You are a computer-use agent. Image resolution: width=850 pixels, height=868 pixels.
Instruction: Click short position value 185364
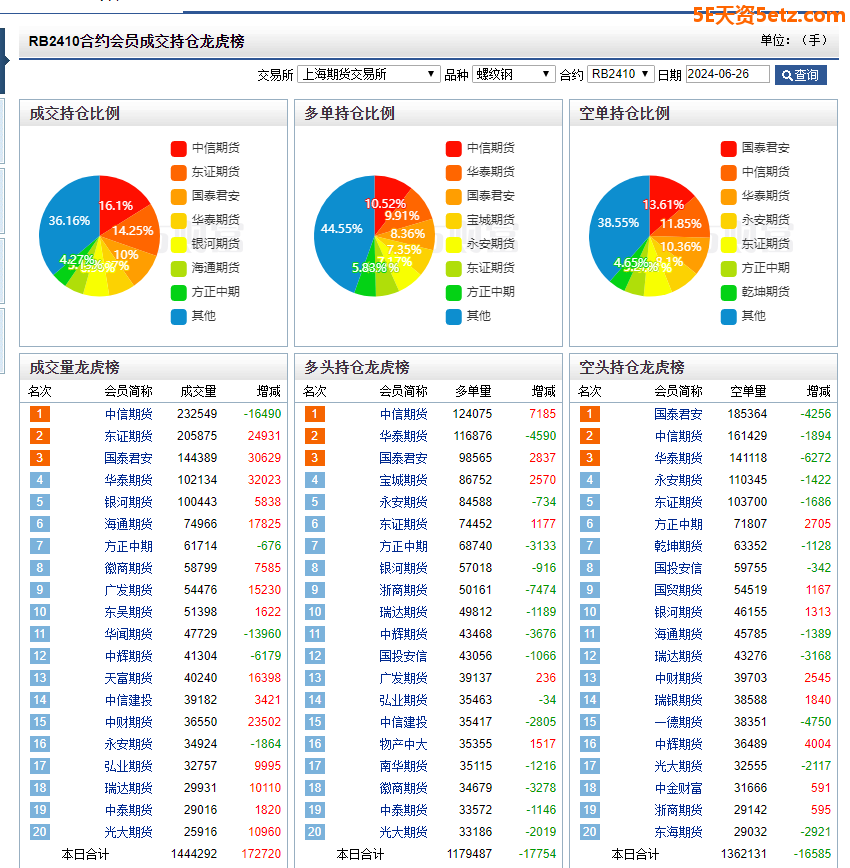pyautogui.click(x=747, y=414)
